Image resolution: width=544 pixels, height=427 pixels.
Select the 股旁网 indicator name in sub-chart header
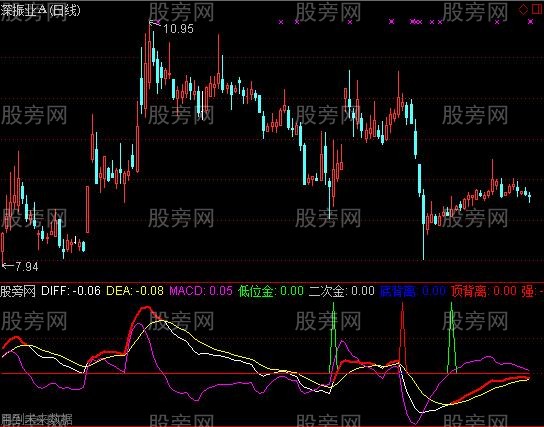pos(18,291)
